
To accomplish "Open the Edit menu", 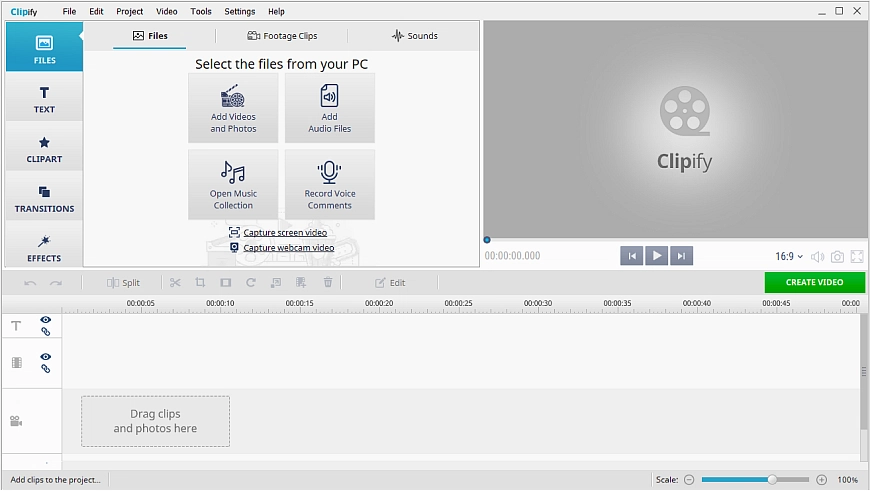I will click(x=97, y=11).
